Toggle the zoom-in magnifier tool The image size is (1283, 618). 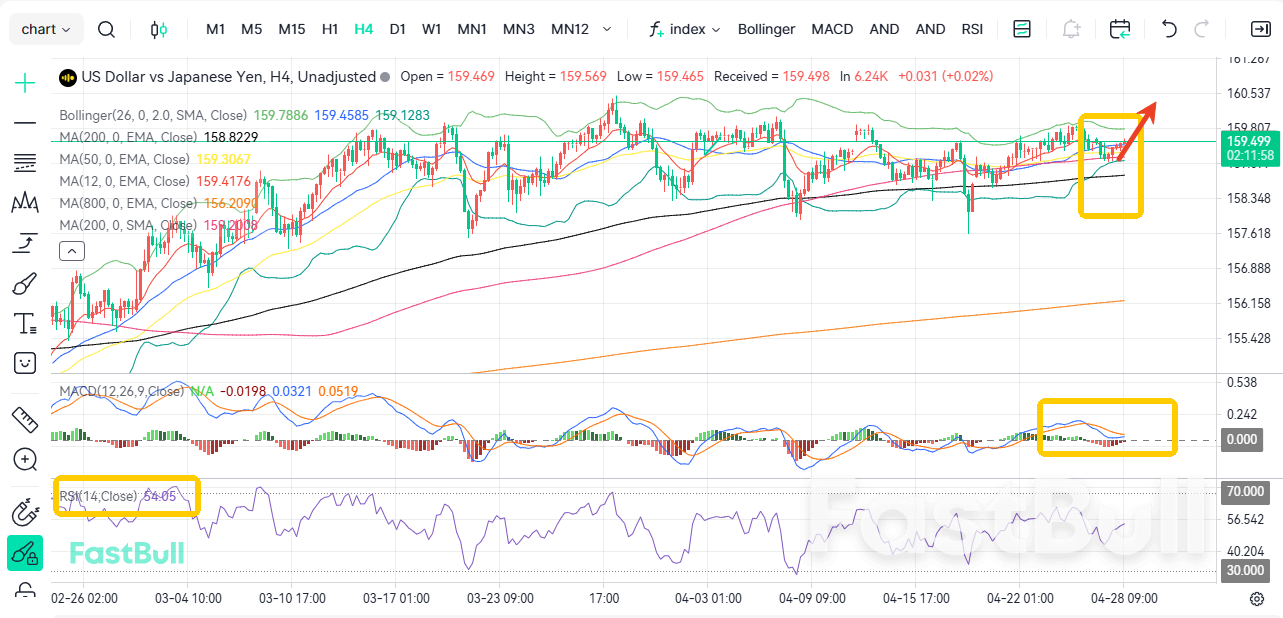point(24,460)
